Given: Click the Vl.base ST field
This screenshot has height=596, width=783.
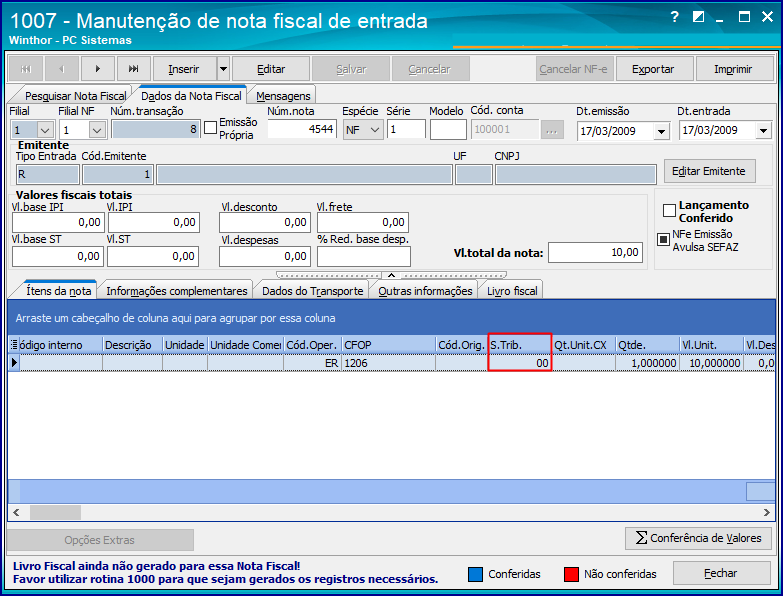Looking at the screenshot, I should [58, 257].
